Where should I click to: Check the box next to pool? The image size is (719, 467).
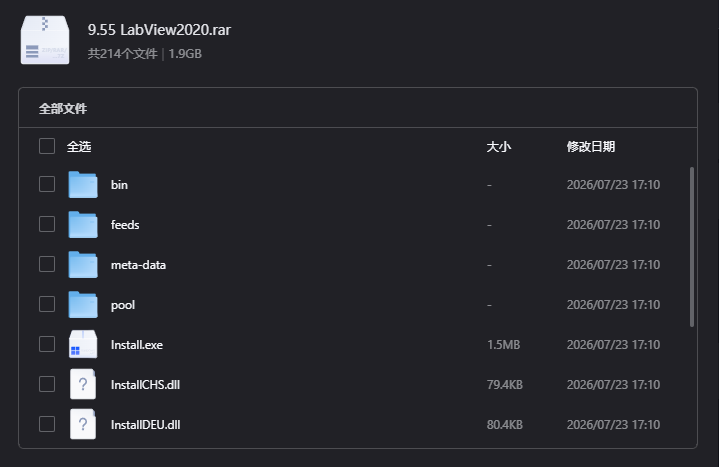point(47,304)
